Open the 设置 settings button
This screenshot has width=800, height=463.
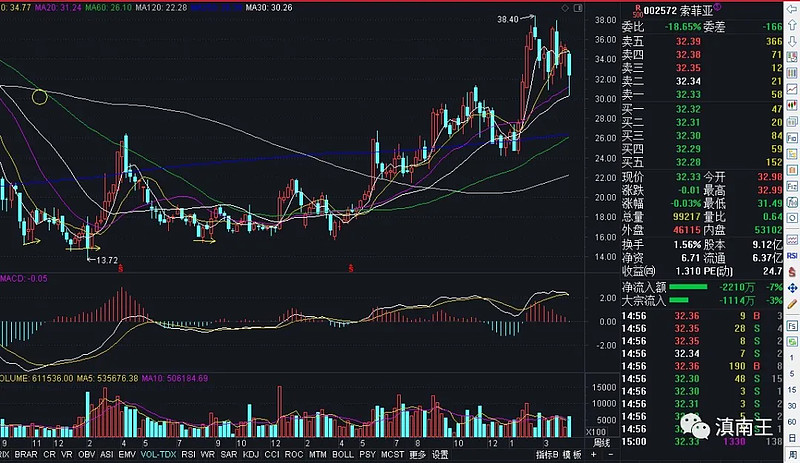(x=440, y=454)
